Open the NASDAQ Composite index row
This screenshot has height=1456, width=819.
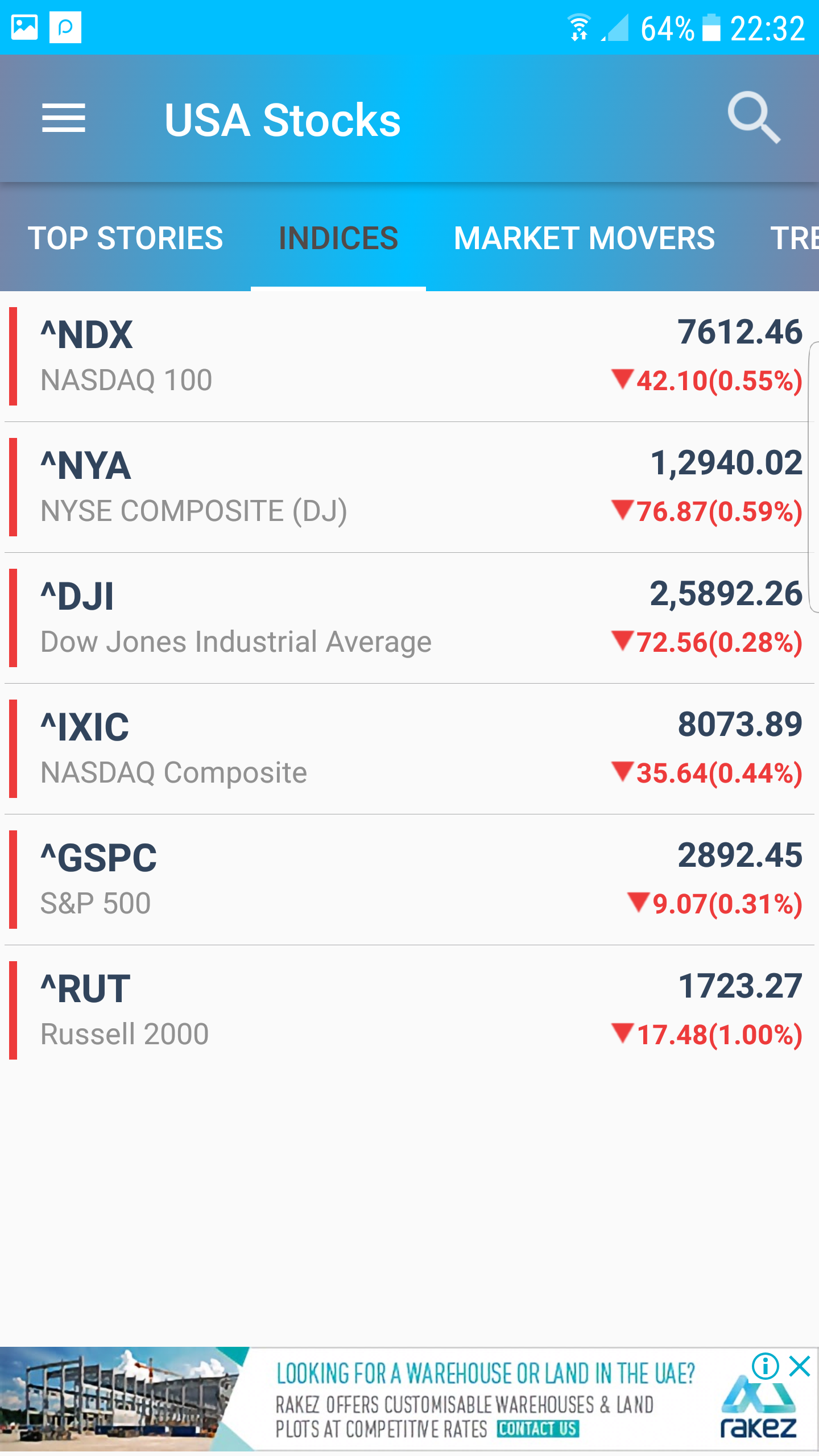pos(409,749)
